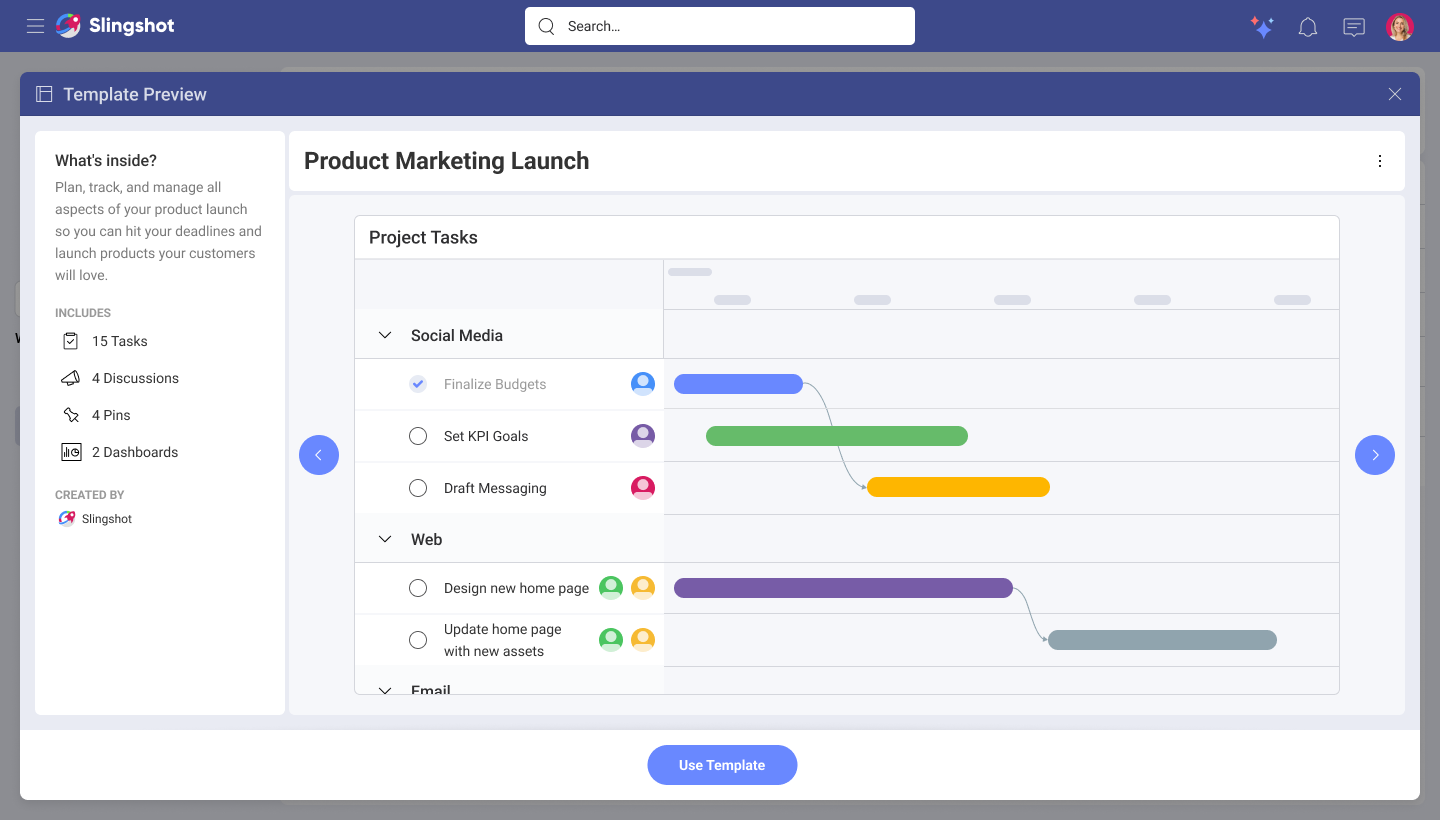Click the 2 Dashboards label
1440x820 pixels.
[135, 452]
